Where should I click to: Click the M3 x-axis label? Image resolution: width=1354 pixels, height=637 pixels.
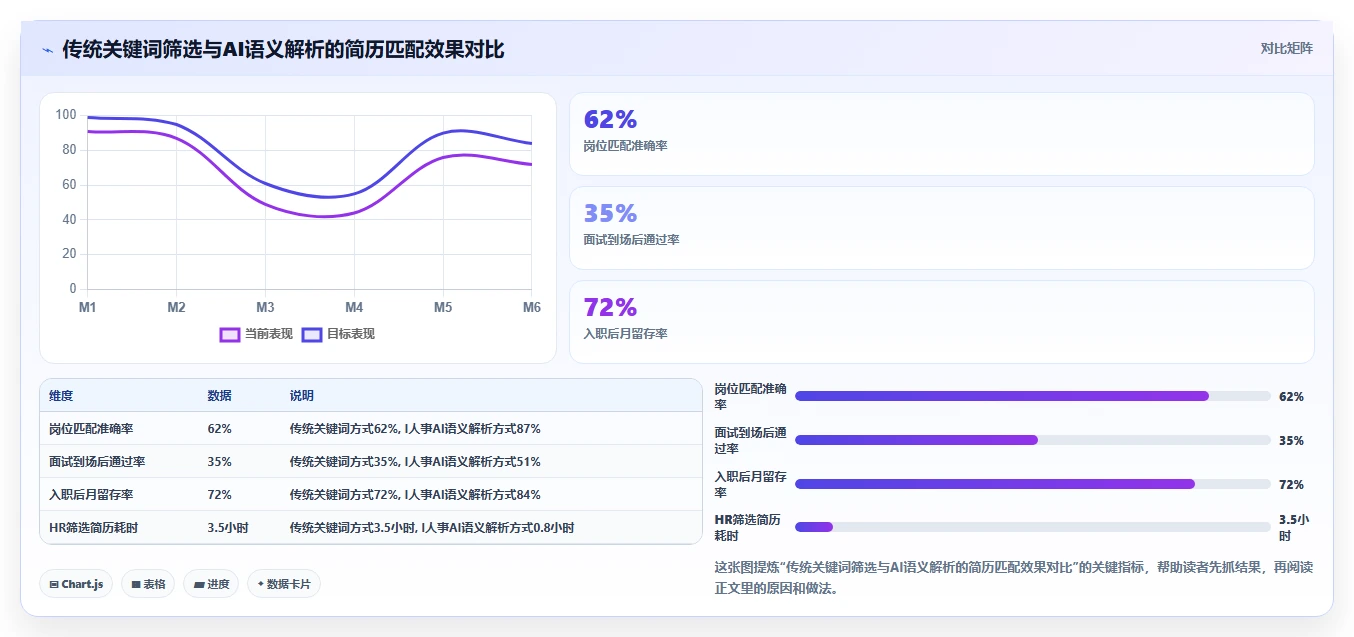coord(265,307)
